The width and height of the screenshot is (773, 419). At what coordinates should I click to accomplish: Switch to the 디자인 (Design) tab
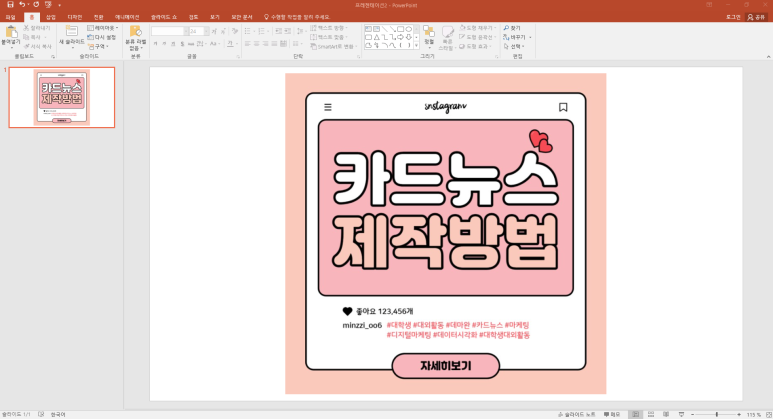(x=75, y=17)
